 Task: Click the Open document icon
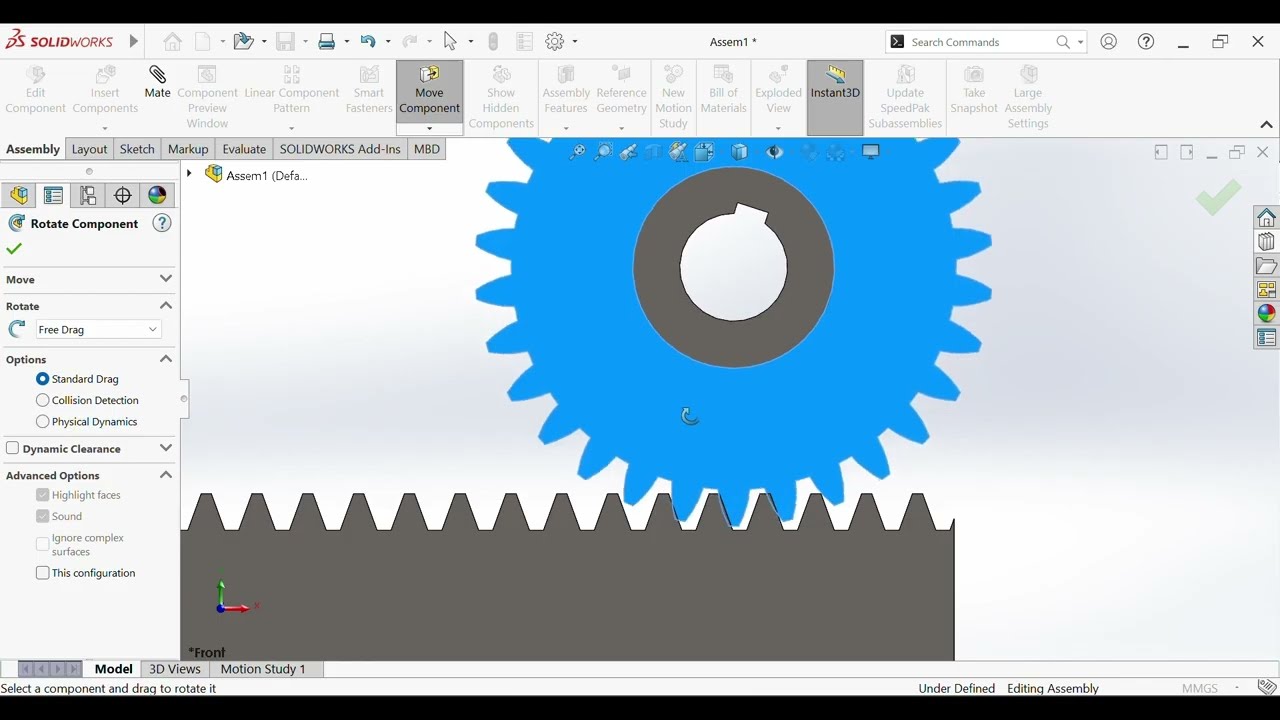[243, 41]
